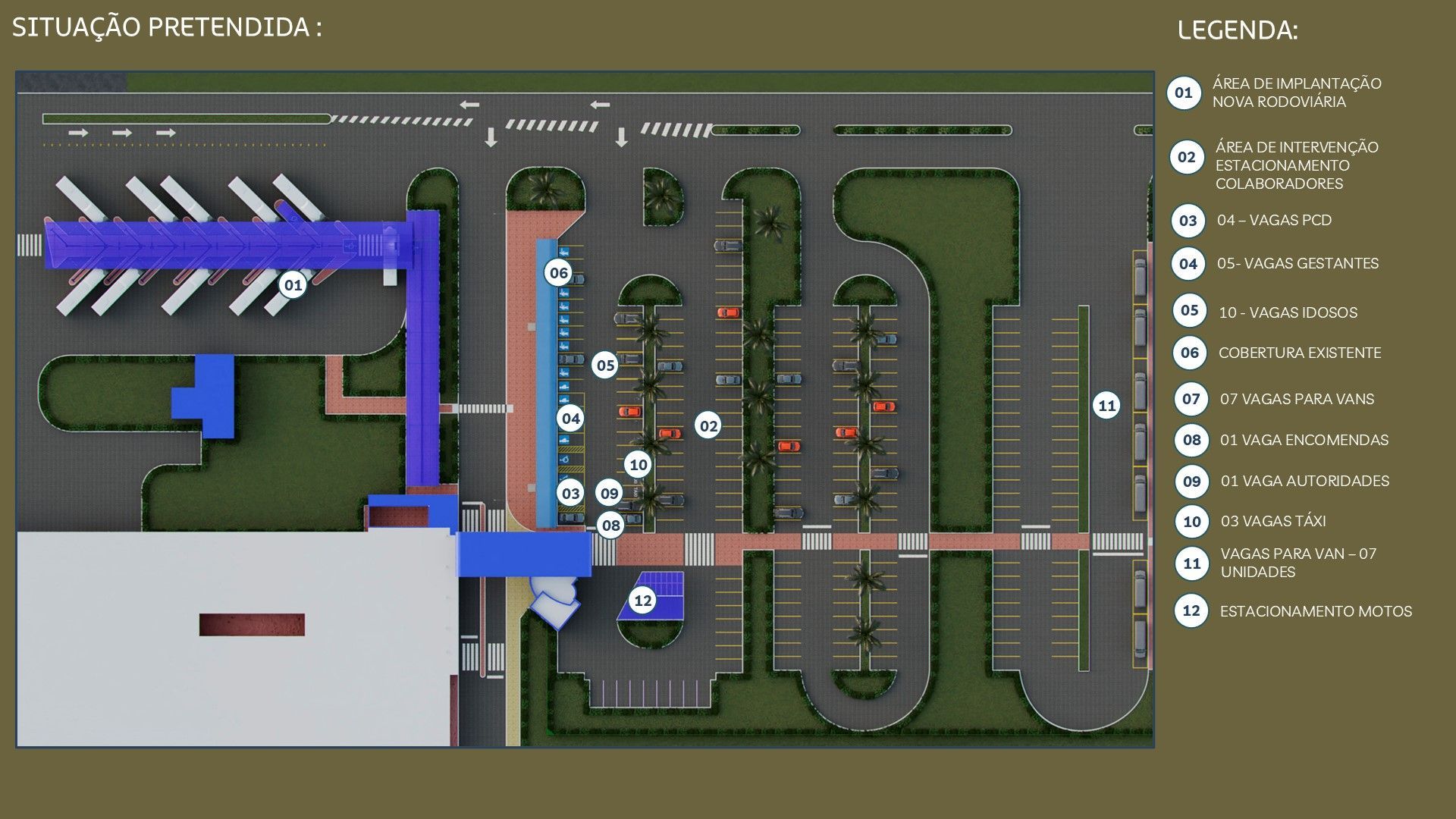Click legend circle number 01
The image size is (1456, 819).
point(1183,93)
